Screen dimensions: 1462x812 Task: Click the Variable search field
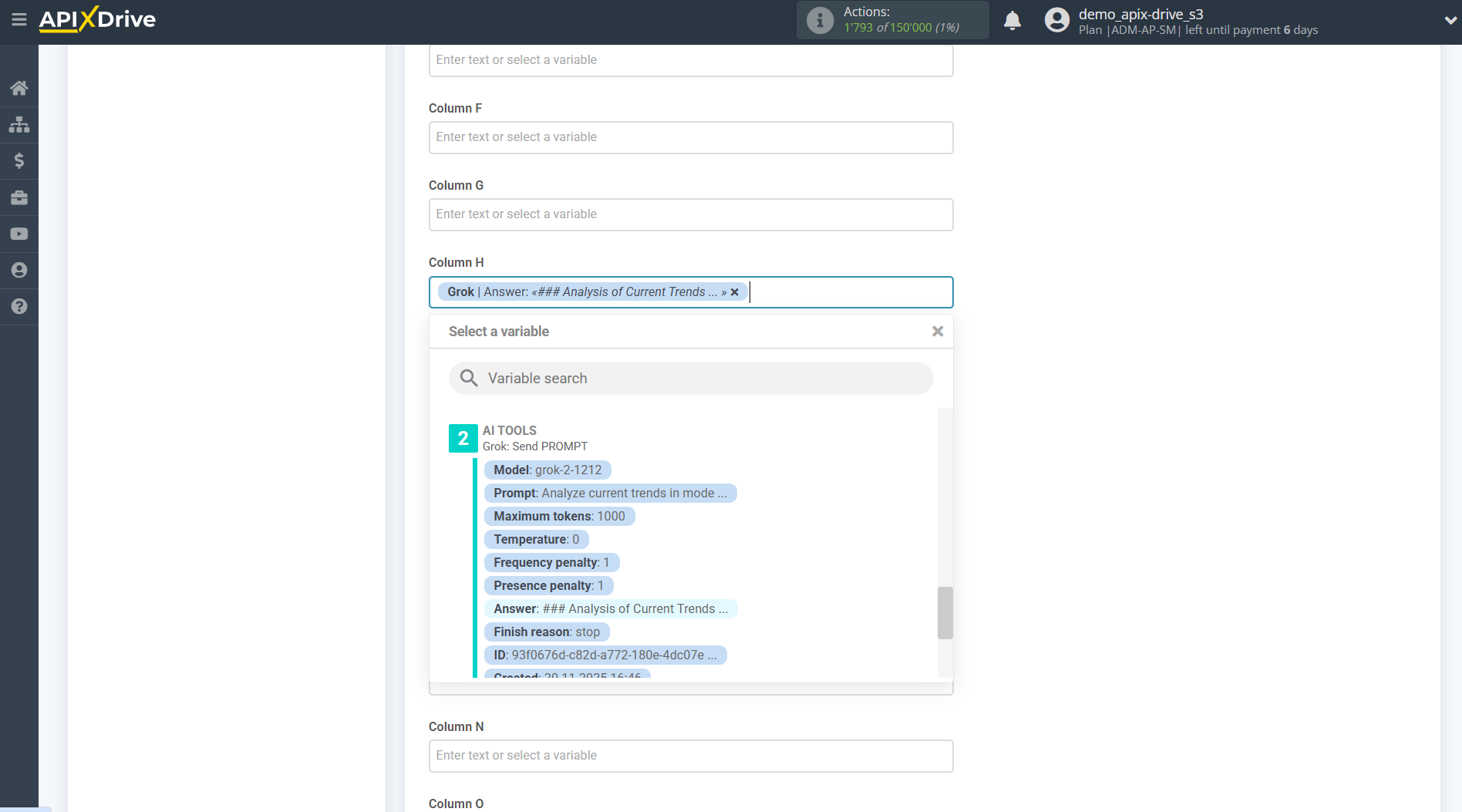690,378
